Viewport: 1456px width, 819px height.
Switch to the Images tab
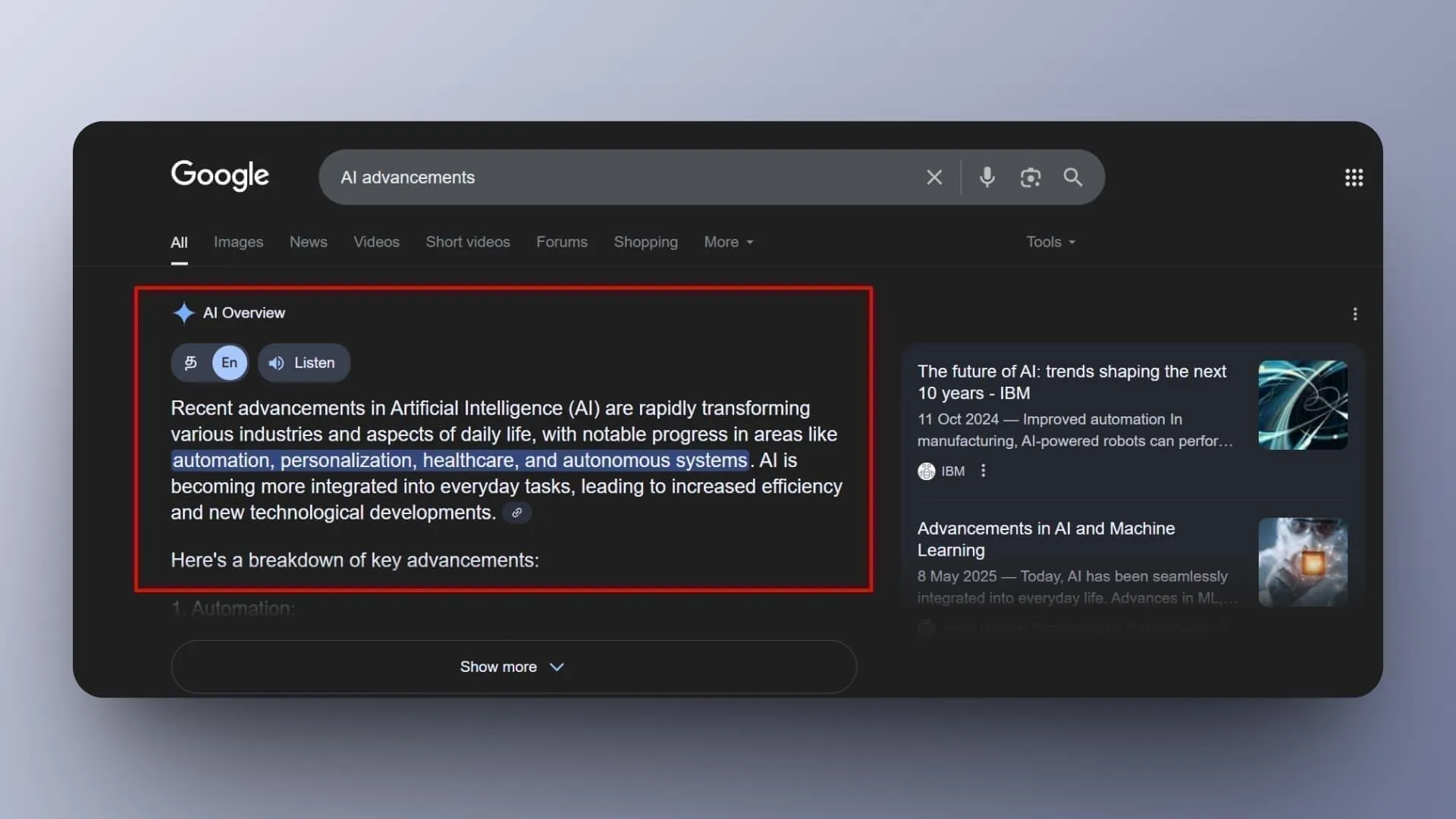click(238, 242)
